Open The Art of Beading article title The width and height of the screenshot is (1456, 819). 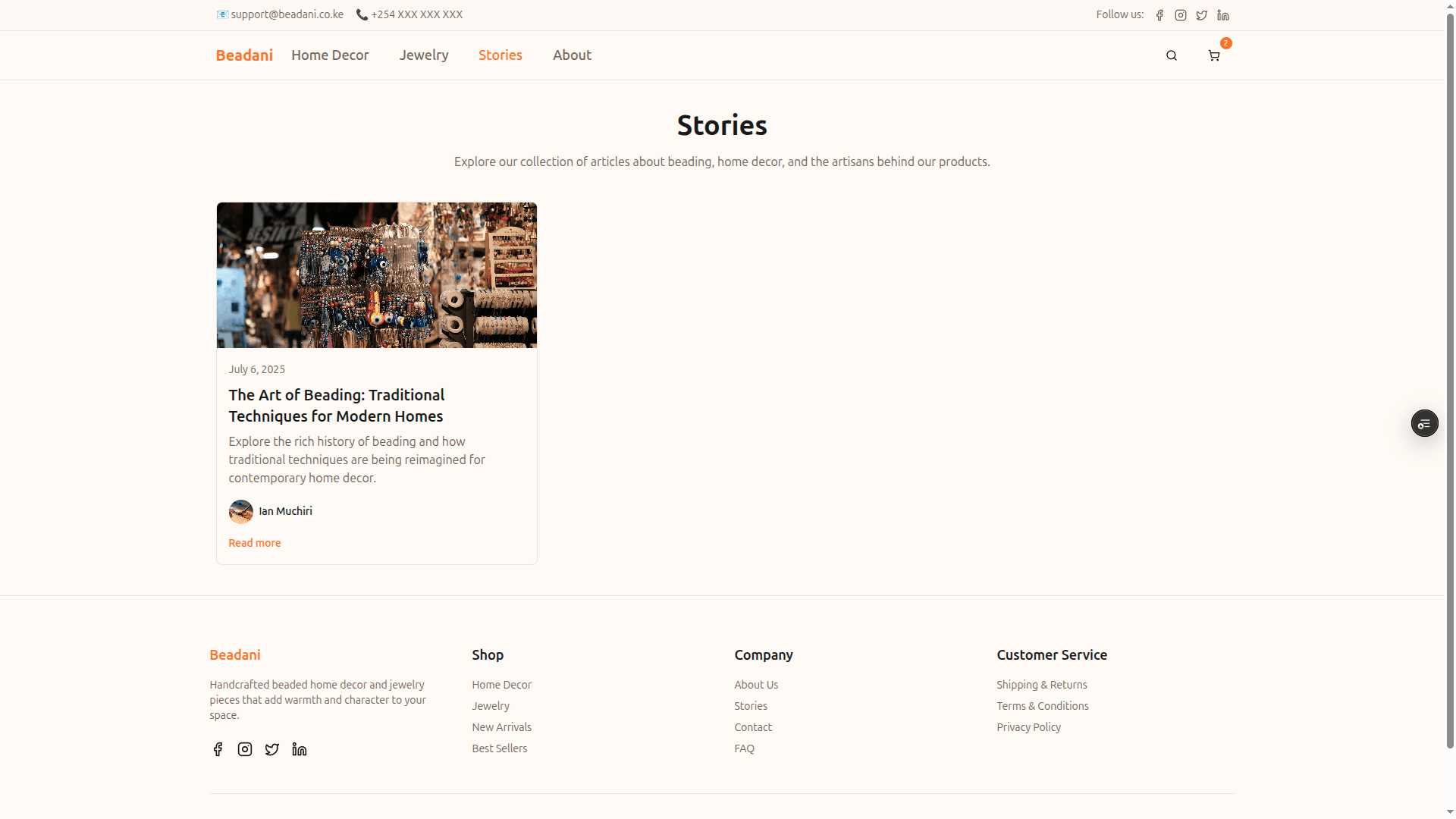337,406
